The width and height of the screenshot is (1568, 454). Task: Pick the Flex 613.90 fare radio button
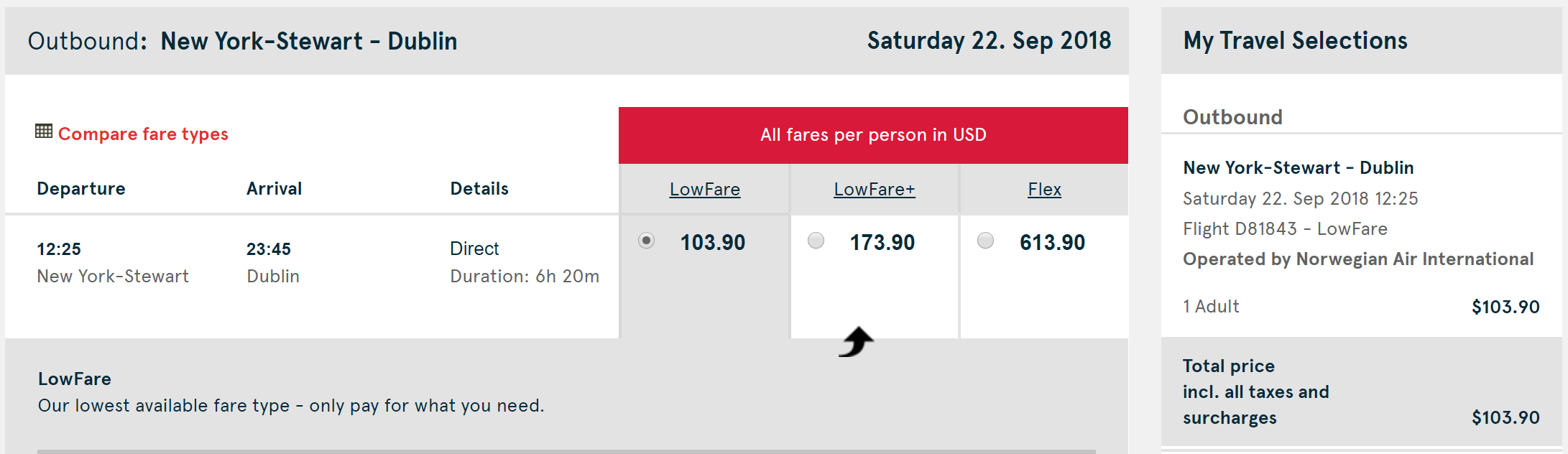[x=986, y=241]
